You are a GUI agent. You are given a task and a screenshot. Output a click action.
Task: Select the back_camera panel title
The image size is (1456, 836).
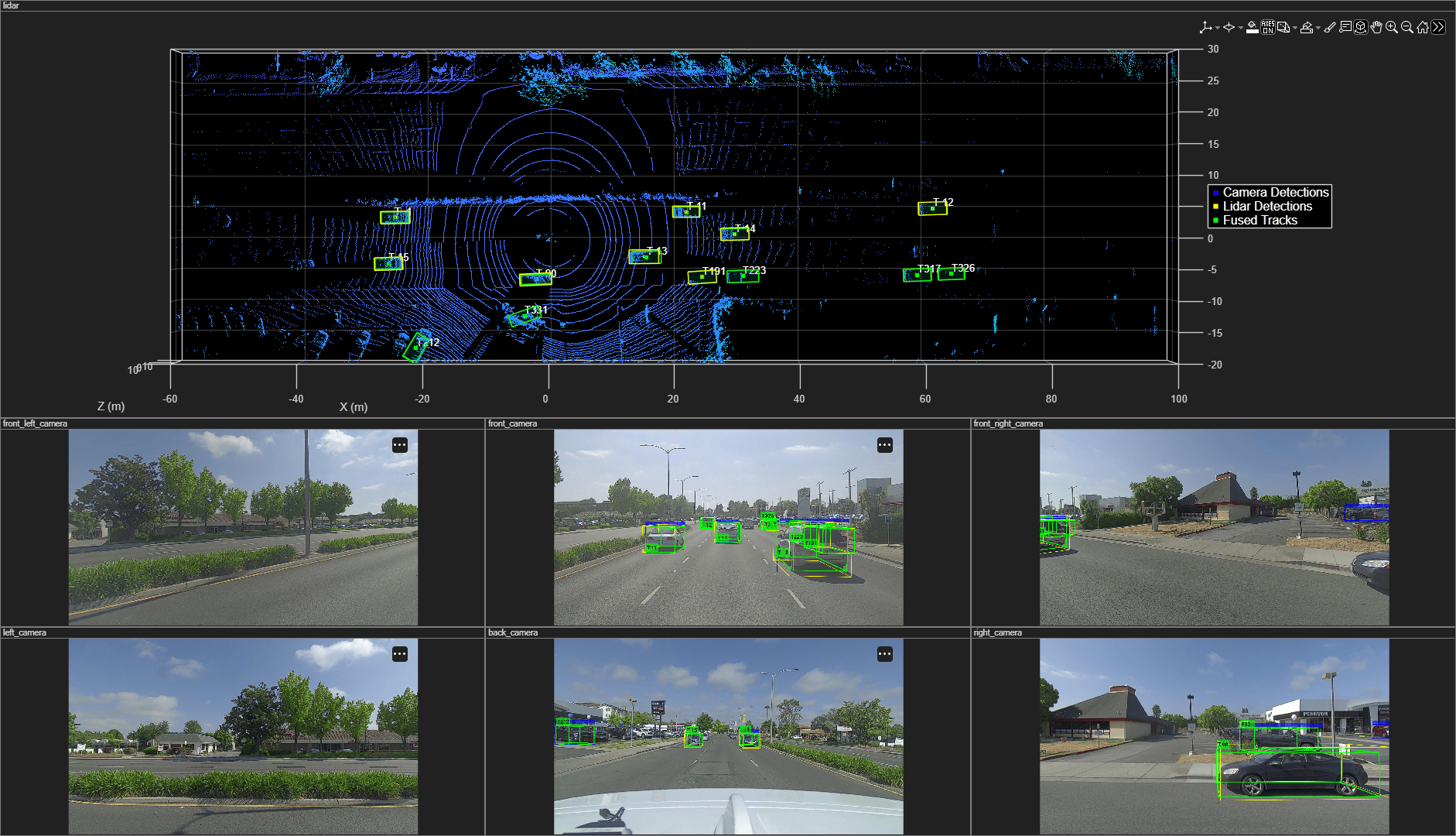[x=512, y=632]
